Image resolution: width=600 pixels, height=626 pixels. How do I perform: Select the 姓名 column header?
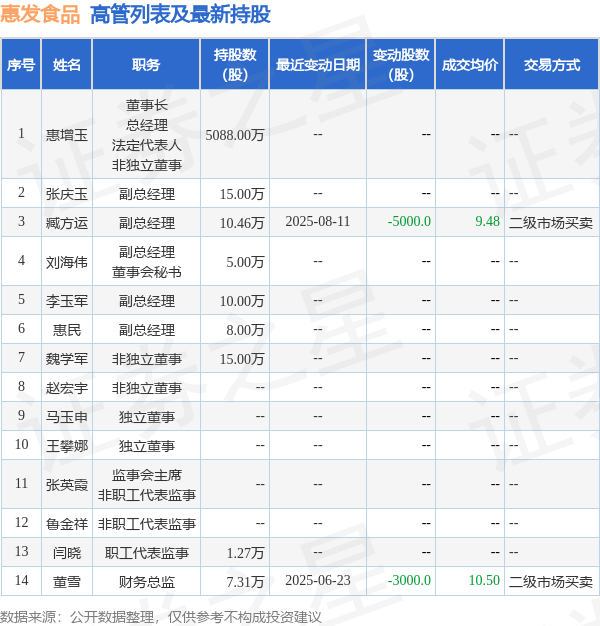pyautogui.click(x=67, y=65)
